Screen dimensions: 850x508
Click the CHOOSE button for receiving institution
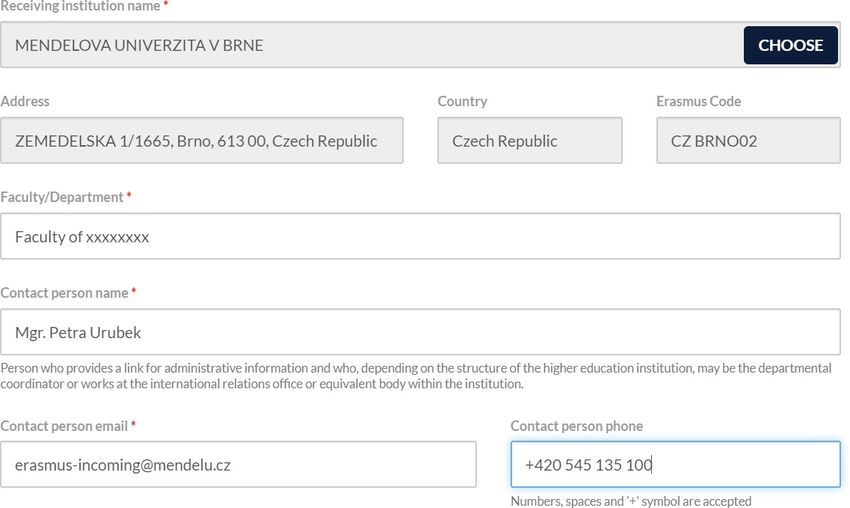tap(790, 45)
